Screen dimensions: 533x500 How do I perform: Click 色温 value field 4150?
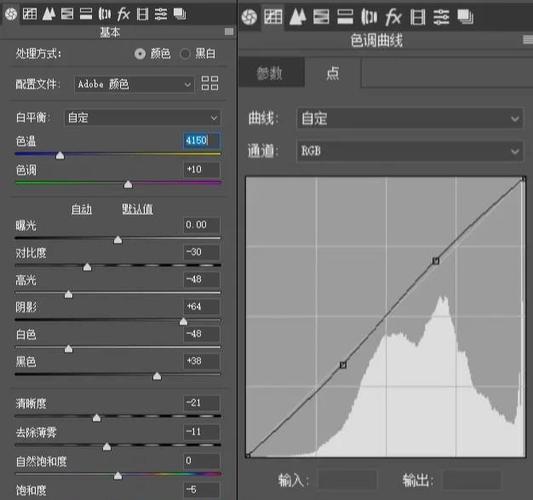tap(202, 140)
